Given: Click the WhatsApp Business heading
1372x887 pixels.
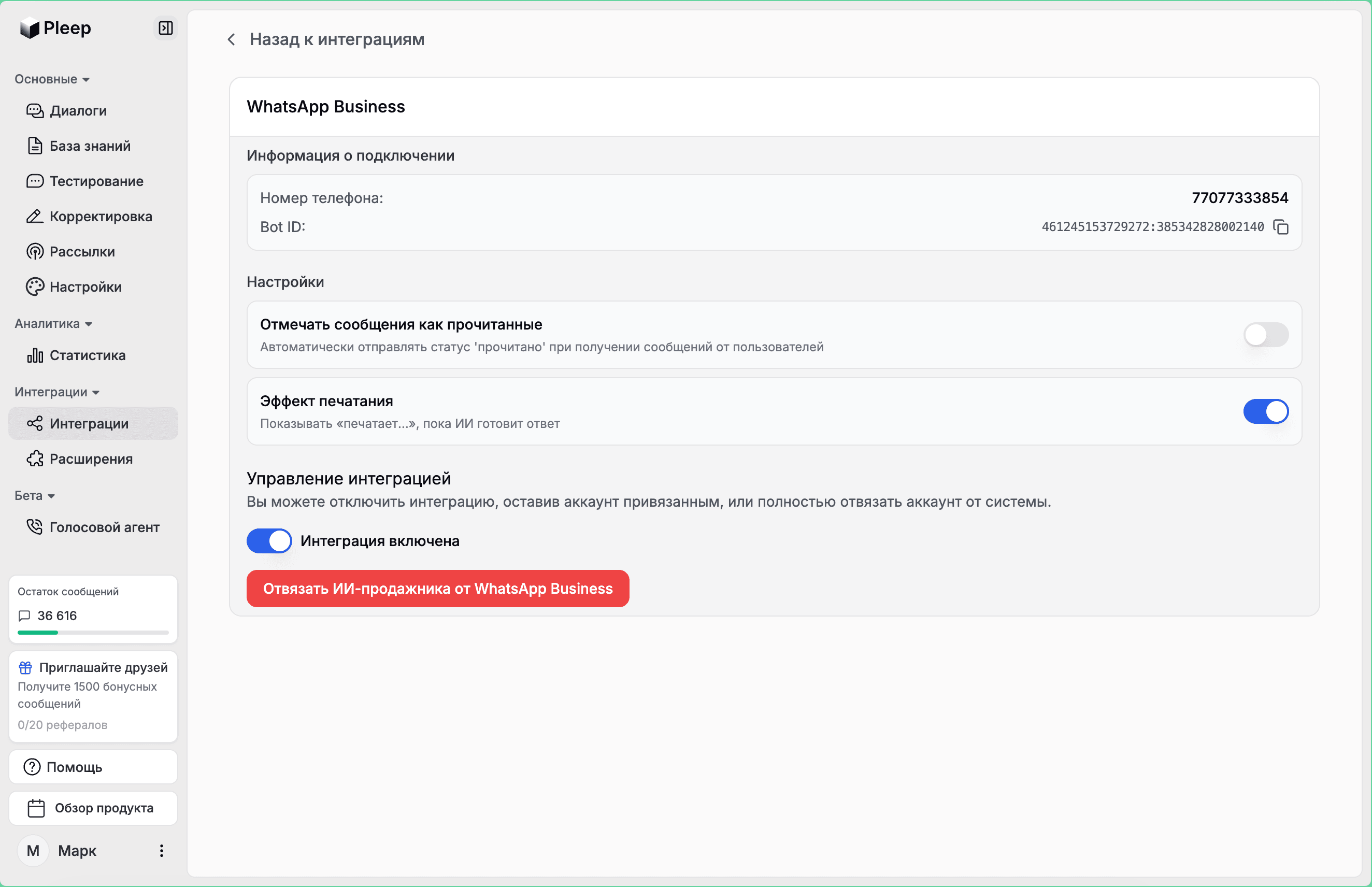Looking at the screenshot, I should click(326, 107).
